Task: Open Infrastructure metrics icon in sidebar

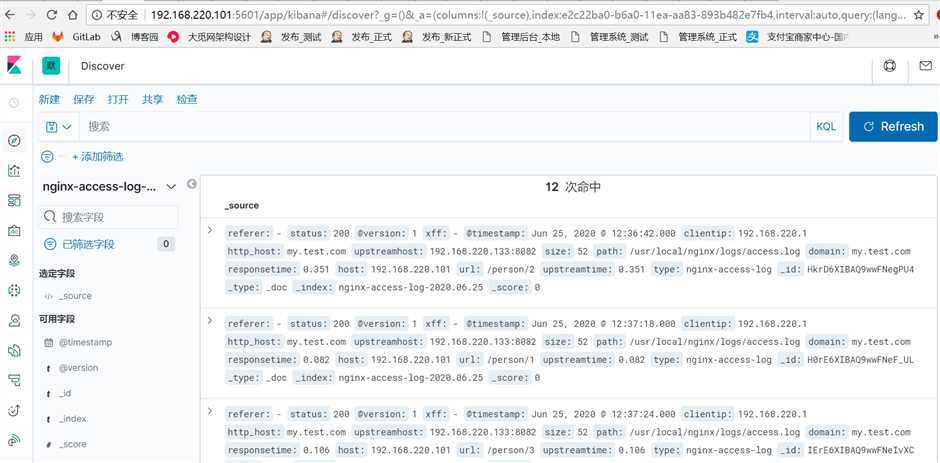Action: (x=14, y=321)
